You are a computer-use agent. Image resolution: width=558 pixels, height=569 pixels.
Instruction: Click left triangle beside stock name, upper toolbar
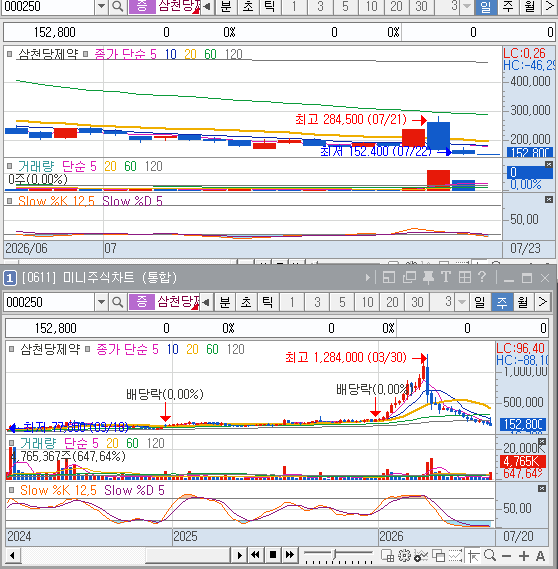(x=206, y=6)
